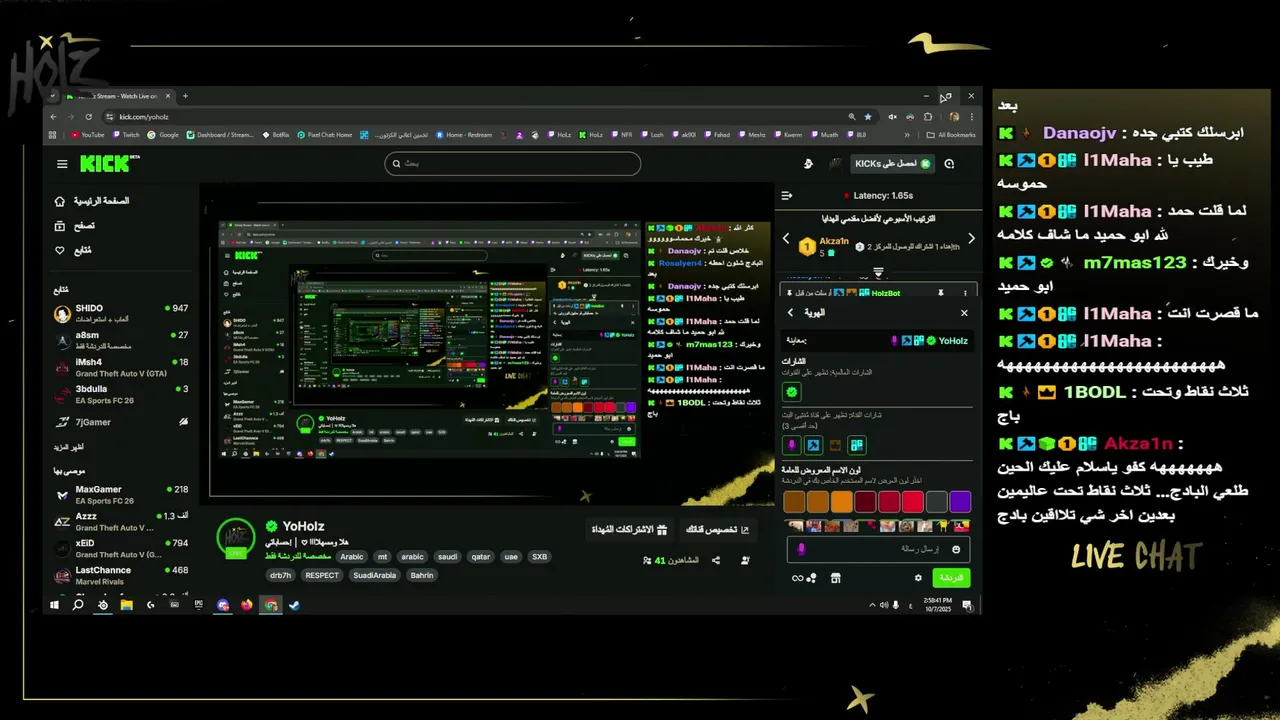Show hidden system tray icons chevron
This screenshot has height=720, width=1280.
[871, 605]
